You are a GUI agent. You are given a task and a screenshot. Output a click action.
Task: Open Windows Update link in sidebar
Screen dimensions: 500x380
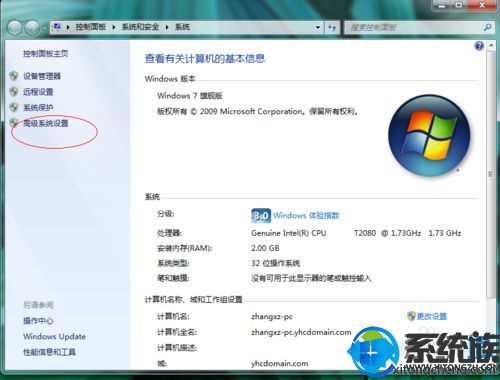[x=54, y=336]
